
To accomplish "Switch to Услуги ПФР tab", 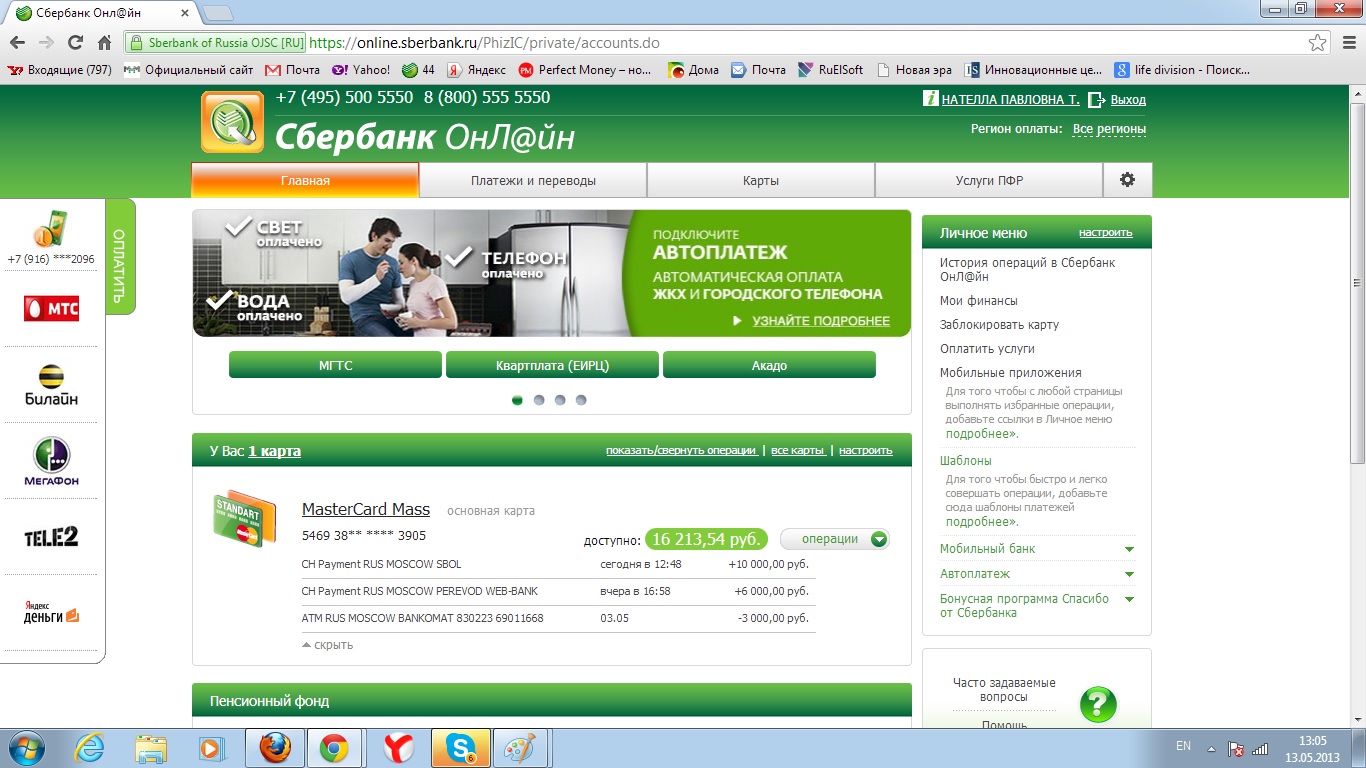I will pyautogui.click(x=989, y=181).
